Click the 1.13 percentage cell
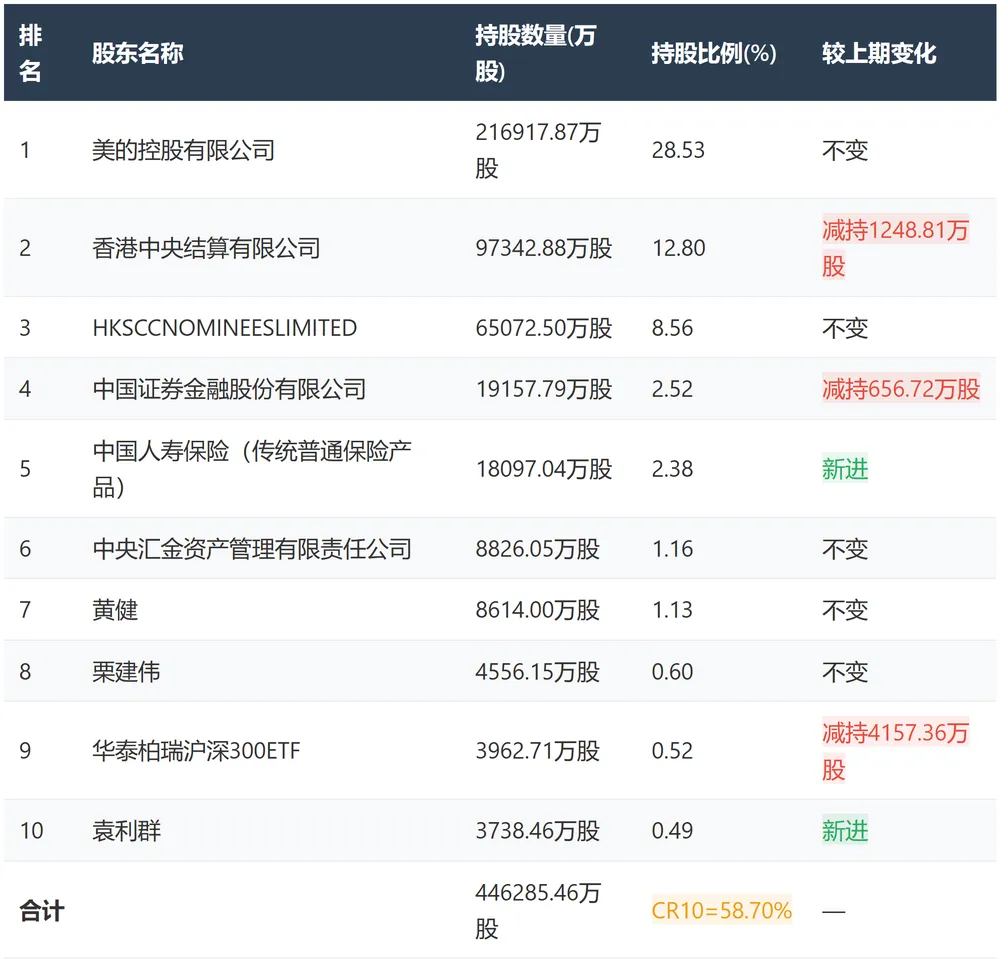Image resolution: width=1000 pixels, height=962 pixels. 672,610
